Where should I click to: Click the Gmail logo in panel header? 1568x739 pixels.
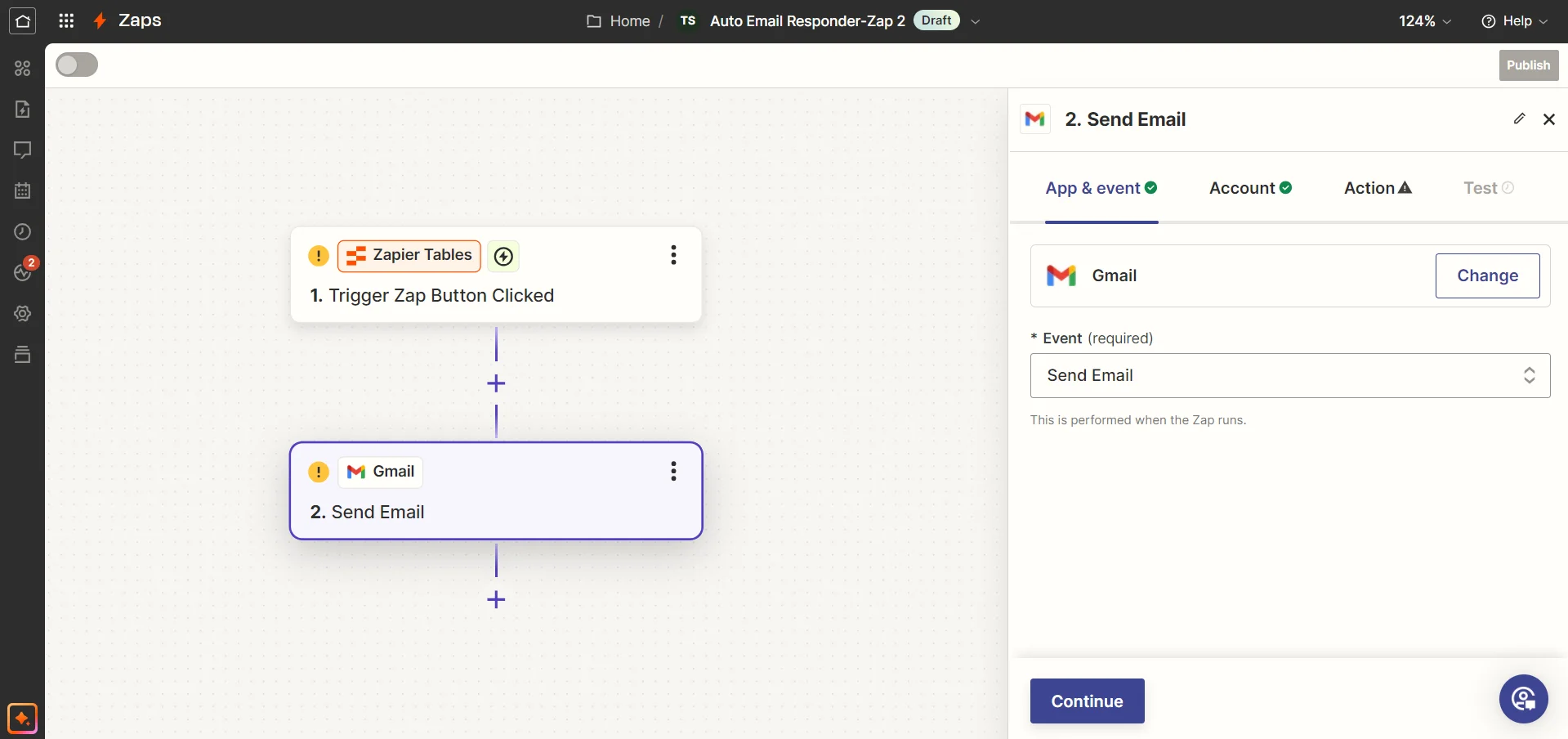click(x=1035, y=119)
